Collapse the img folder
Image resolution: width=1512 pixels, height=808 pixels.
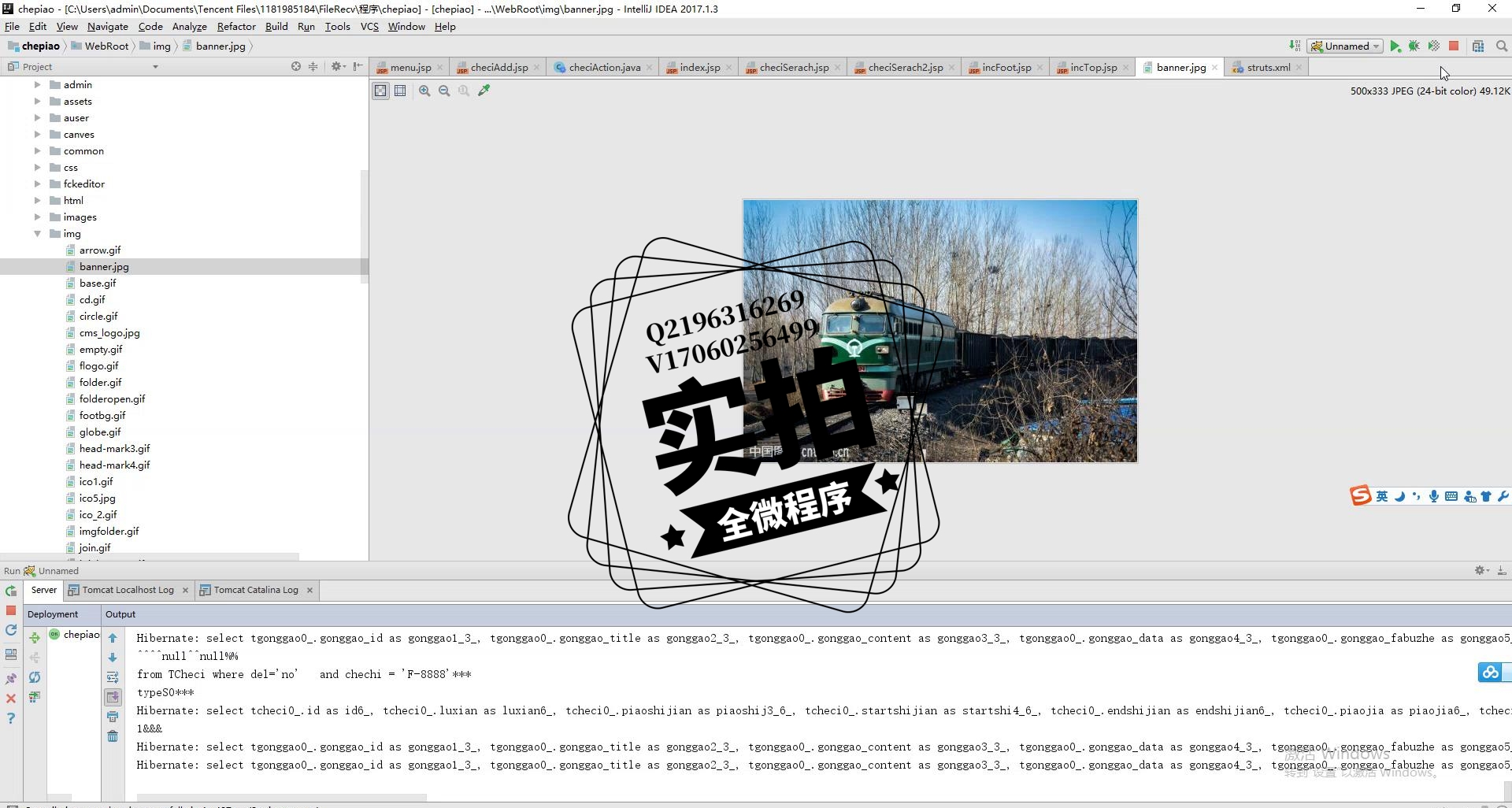coord(37,233)
